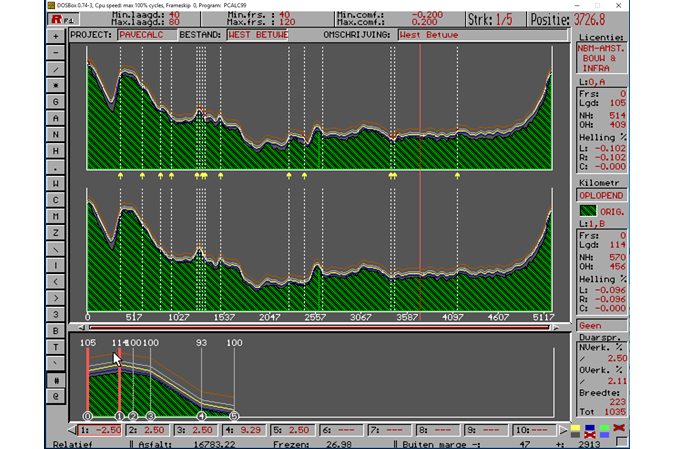Click the OMSCHRIJVING field West Betuwe
Image resolution: width=675 pixels, height=449 pixels.
point(483,35)
